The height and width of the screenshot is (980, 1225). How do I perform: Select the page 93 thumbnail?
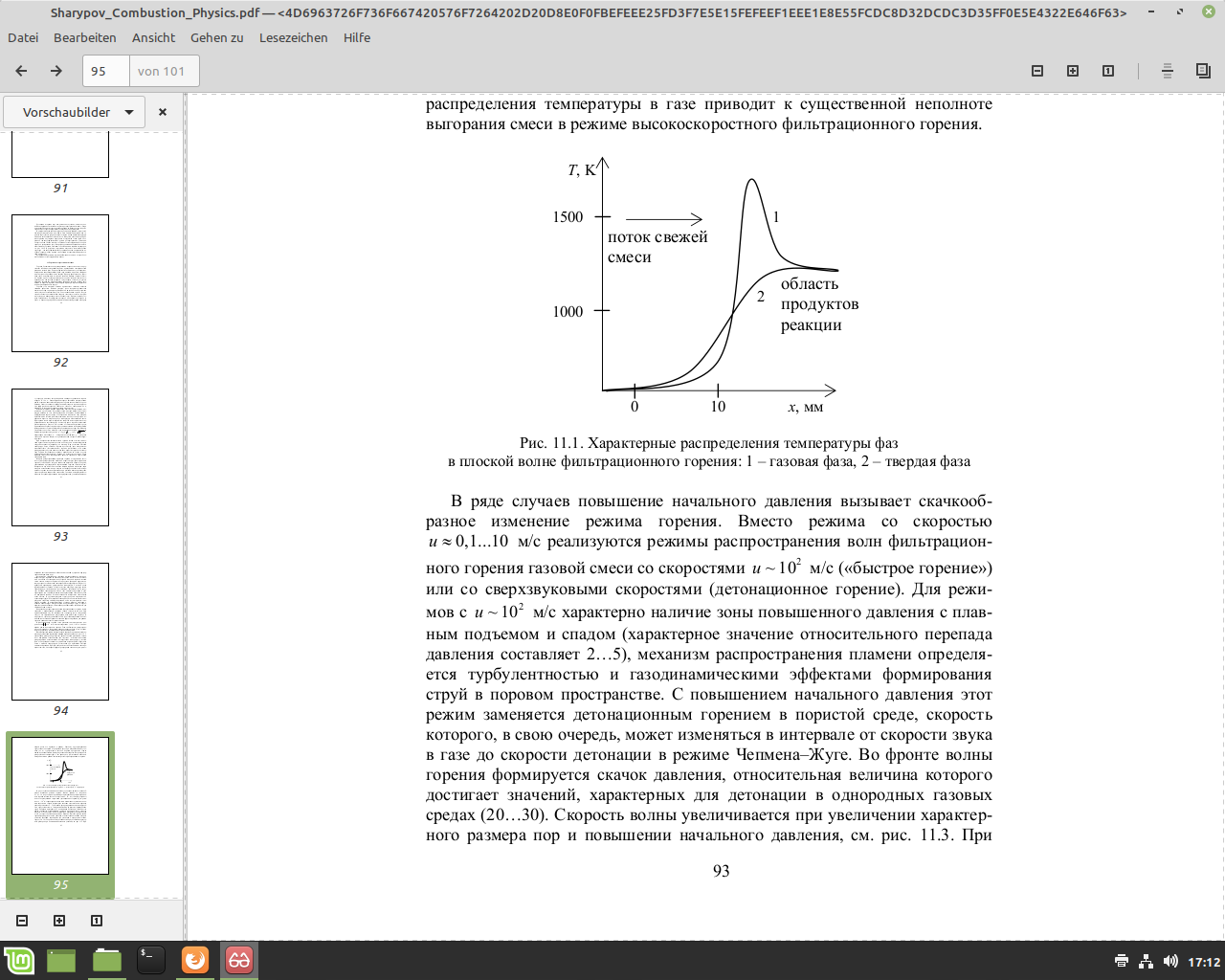click(60, 457)
